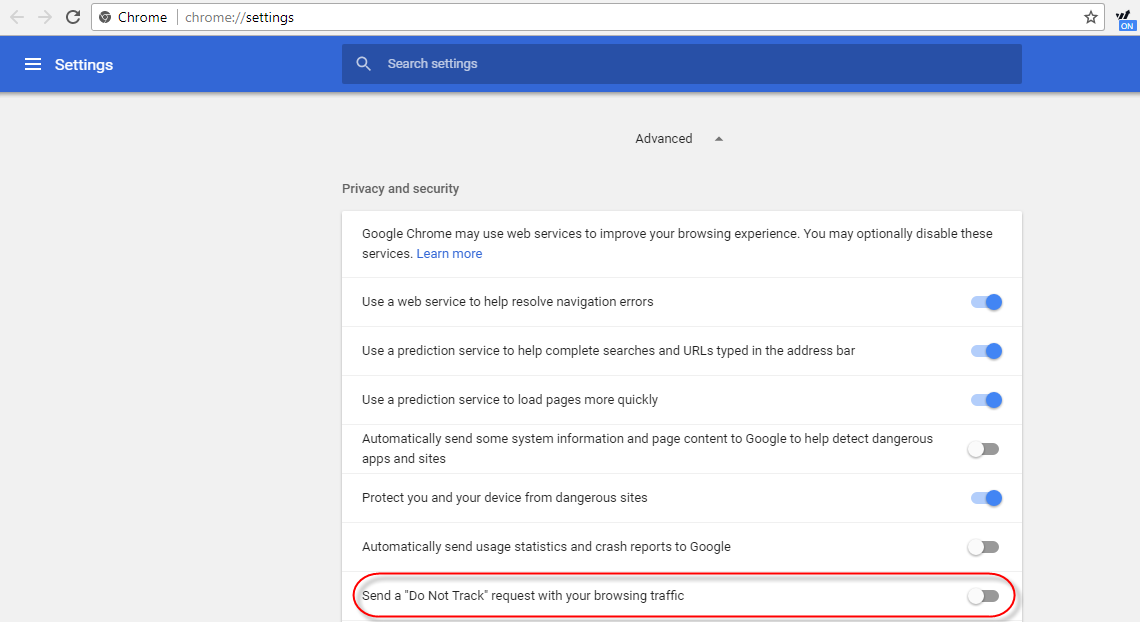This screenshot has height=622, width=1140.
Task: Select the Privacy and security heading
Action: [x=400, y=188]
